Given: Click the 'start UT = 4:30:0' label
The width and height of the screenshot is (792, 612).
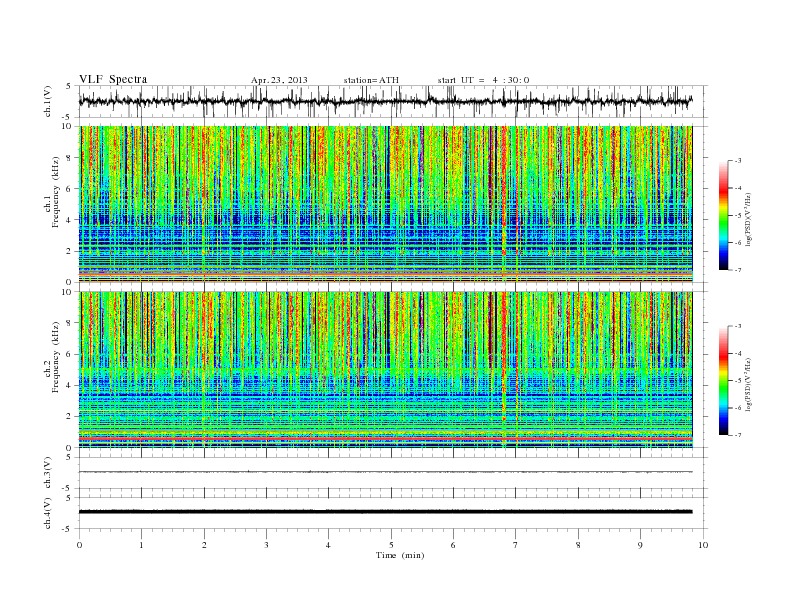Looking at the screenshot, I should click(x=484, y=80).
